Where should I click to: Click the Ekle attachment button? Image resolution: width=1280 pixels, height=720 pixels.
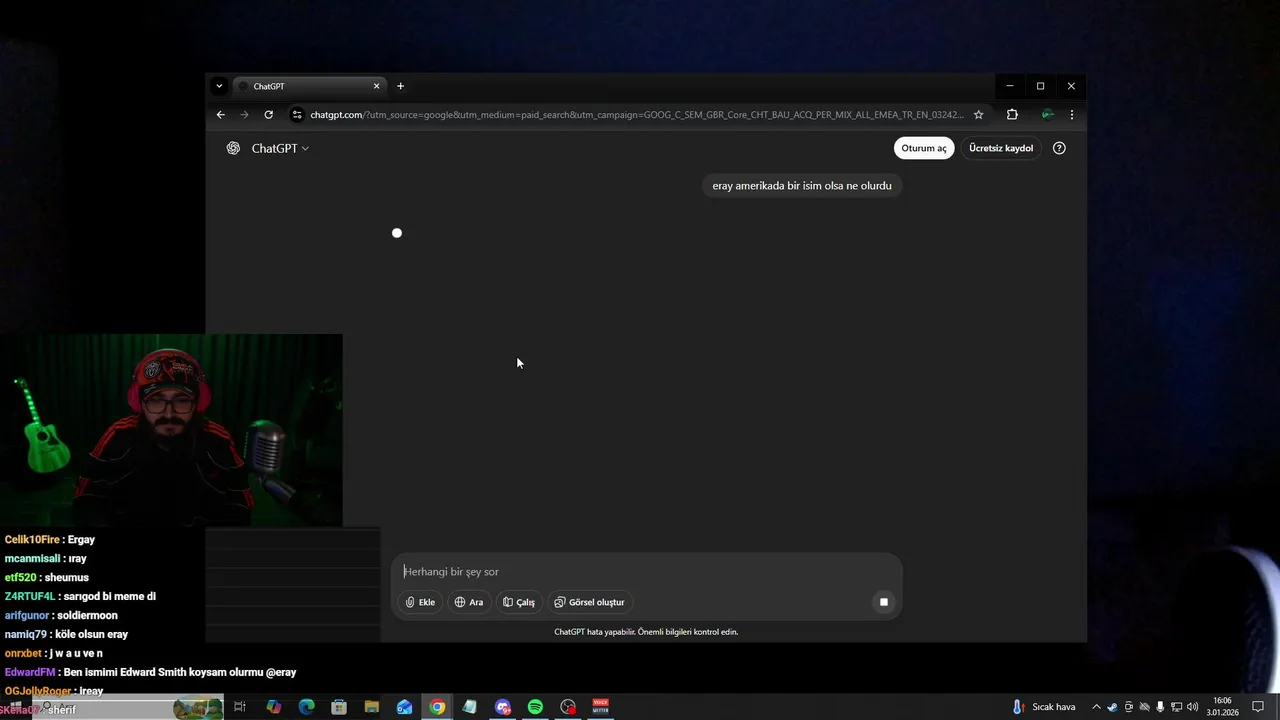[420, 602]
